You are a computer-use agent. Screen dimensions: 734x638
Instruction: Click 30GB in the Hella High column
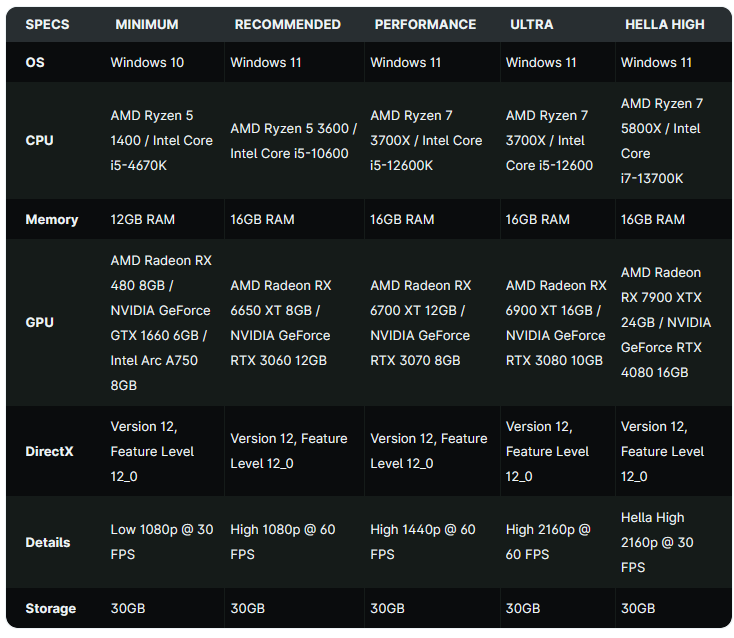point(638,609)
